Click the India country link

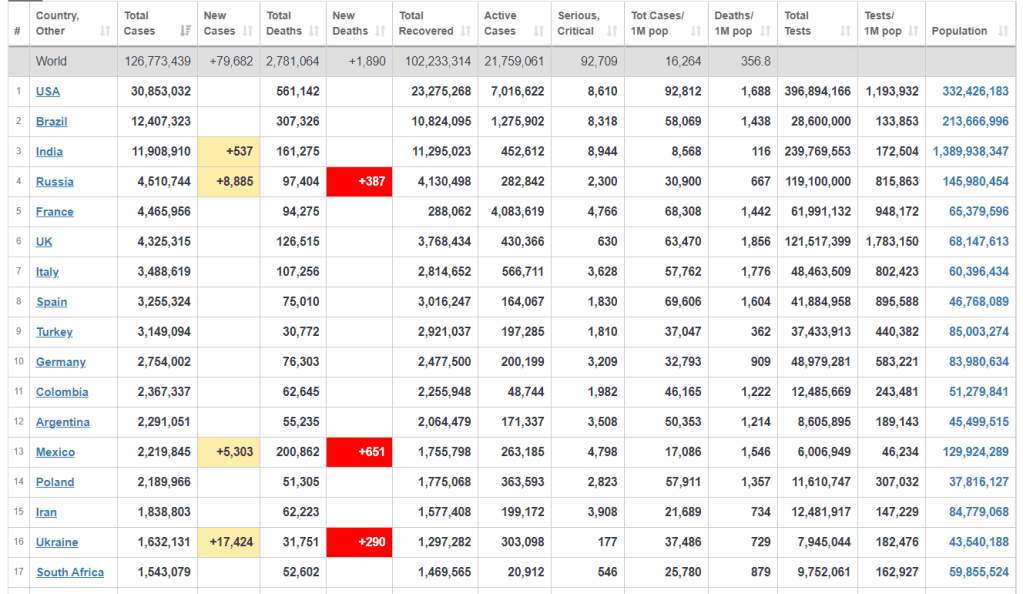click(49, 152)
